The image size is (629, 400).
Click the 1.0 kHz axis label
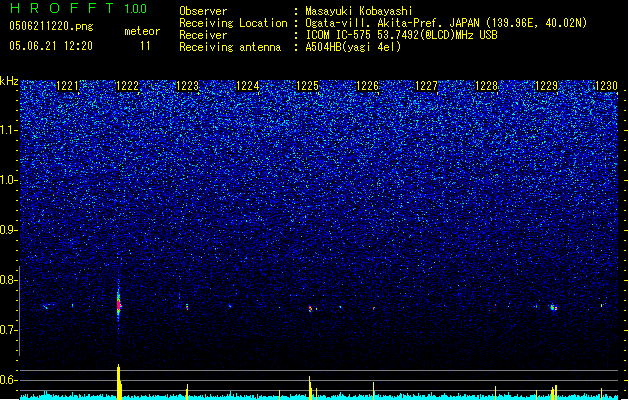pos(8,180)
